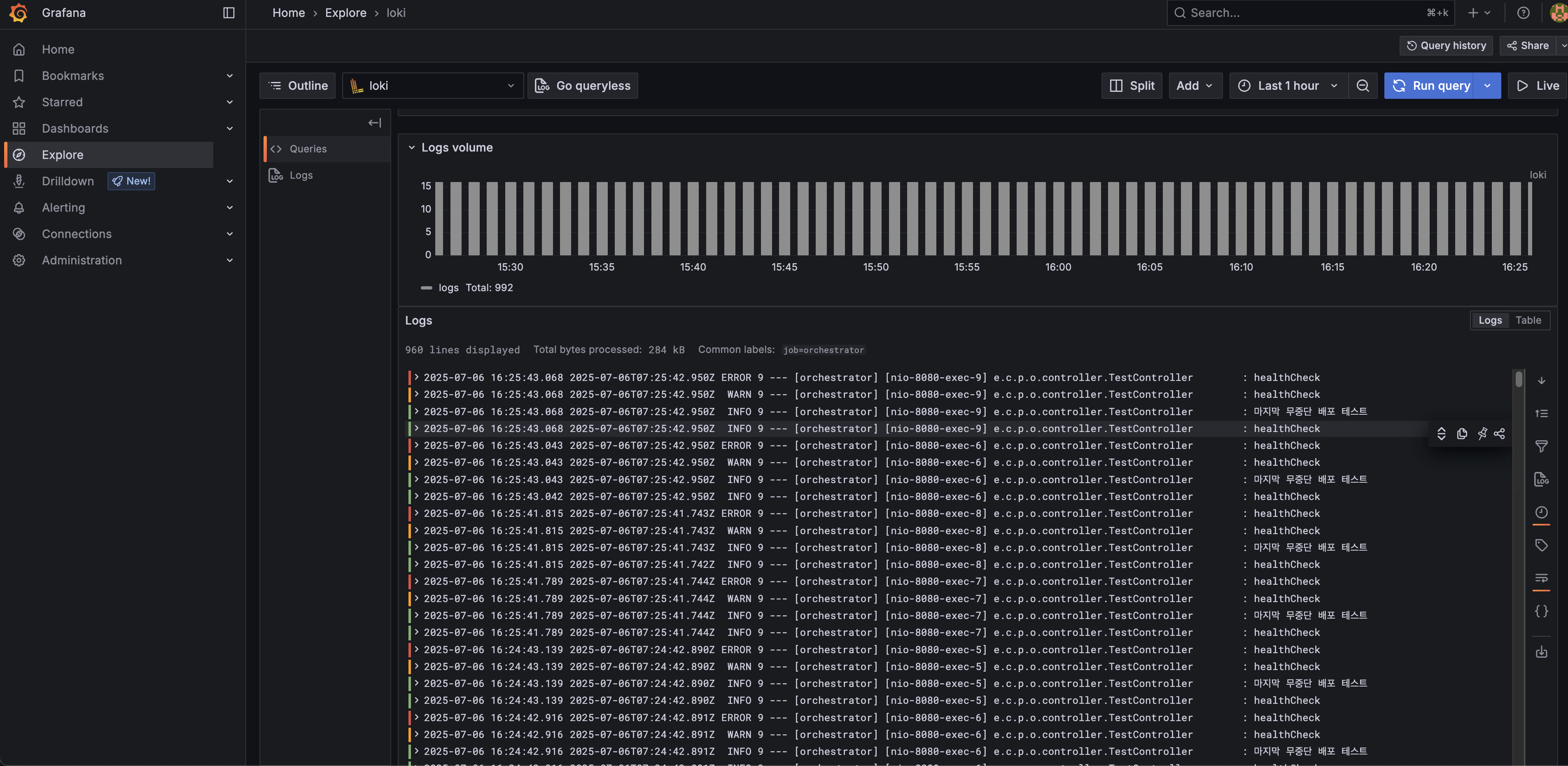Toggle prettify JSON braces icon
The width and height of the screenshot is (1568, 766).
[x=1541, y=611]
